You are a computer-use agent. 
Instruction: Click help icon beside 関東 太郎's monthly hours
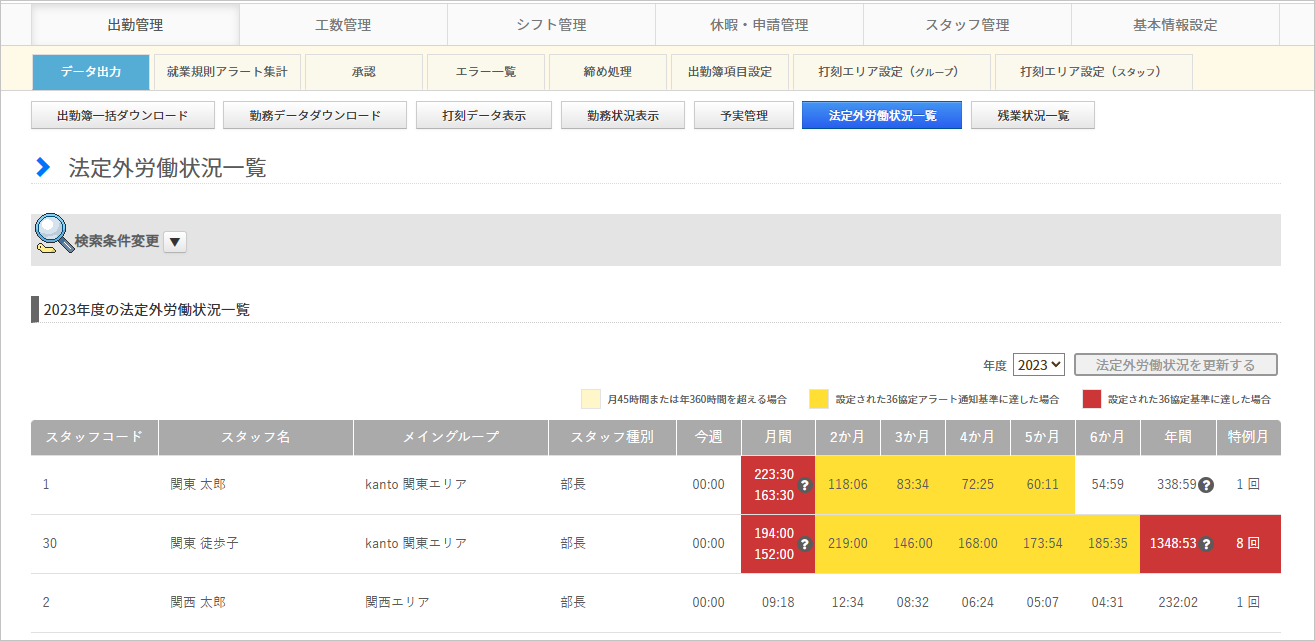[804, 485]
